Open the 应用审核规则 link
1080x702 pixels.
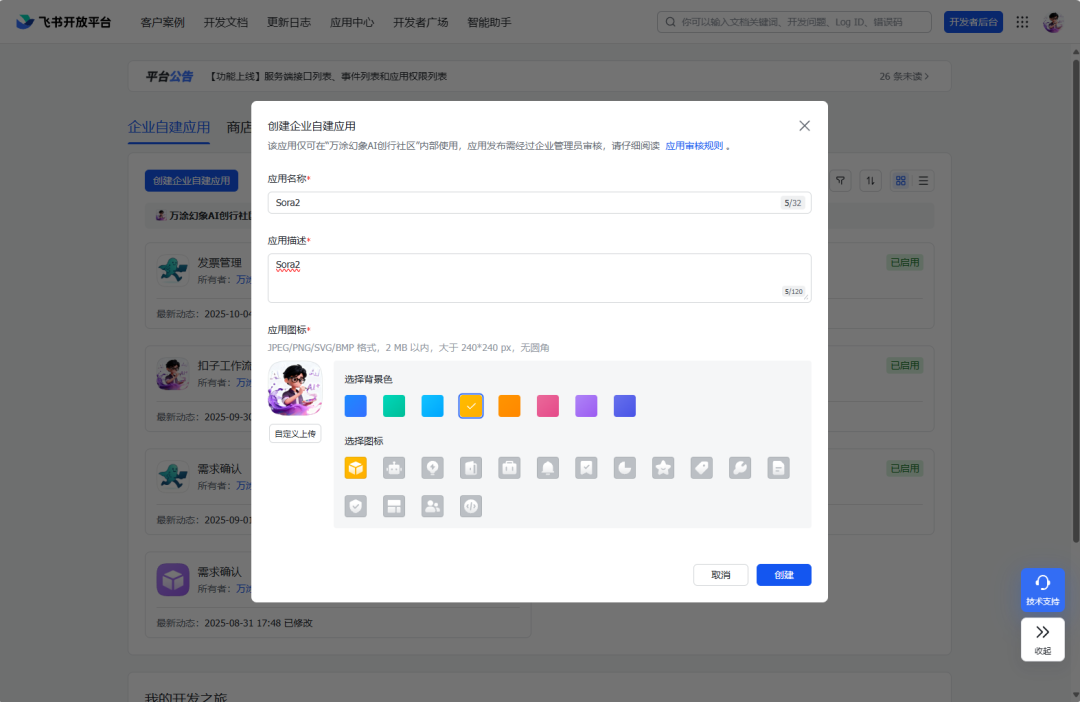point(694,146)
